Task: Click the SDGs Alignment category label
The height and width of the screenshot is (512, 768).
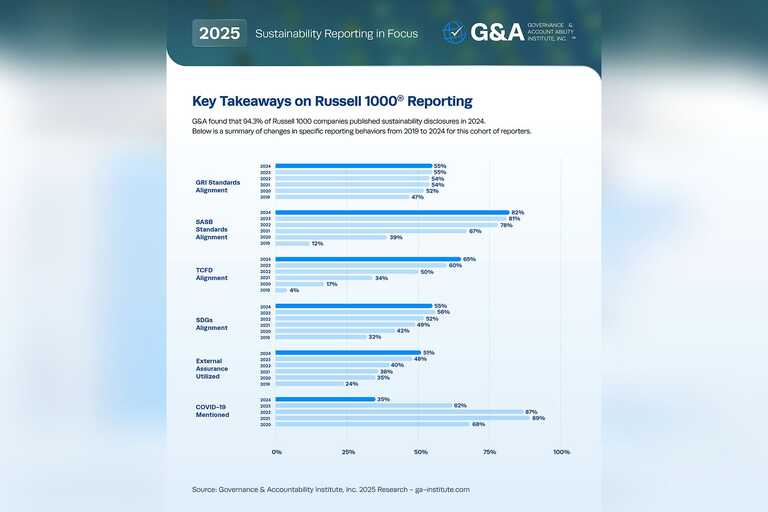Action: tap(212, 323)
